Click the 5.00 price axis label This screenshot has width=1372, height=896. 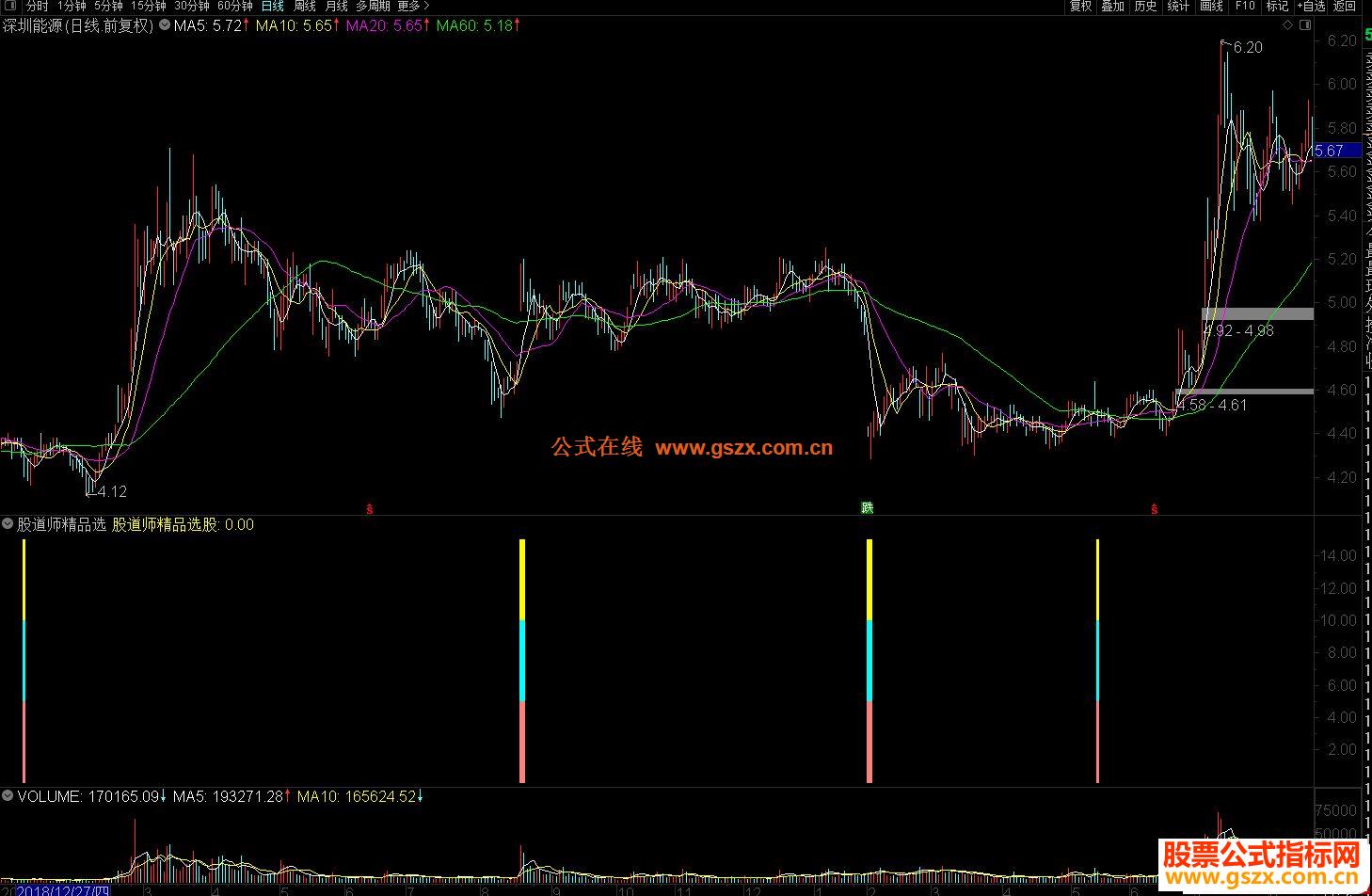pyautogui.click(x=1342, y=302)
